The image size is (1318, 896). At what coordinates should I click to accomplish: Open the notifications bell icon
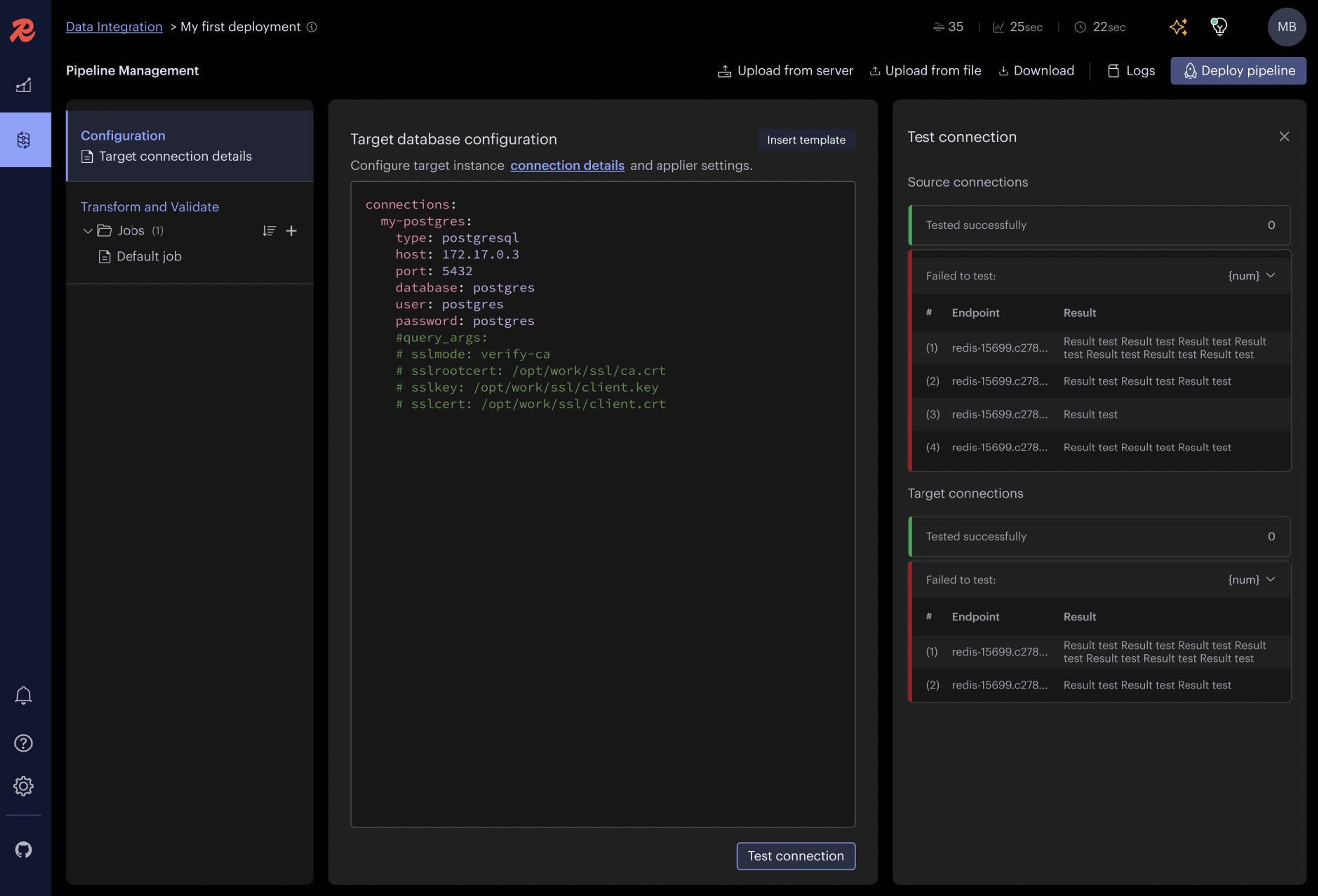tap(23, 695)
